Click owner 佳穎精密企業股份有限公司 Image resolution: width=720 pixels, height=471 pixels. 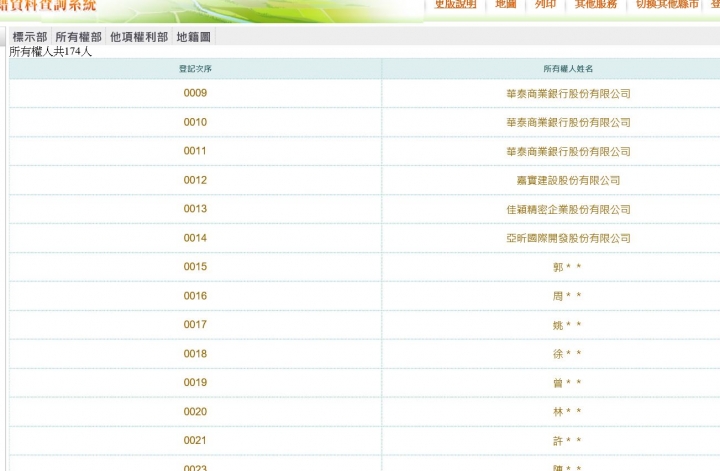coord(568,209)
